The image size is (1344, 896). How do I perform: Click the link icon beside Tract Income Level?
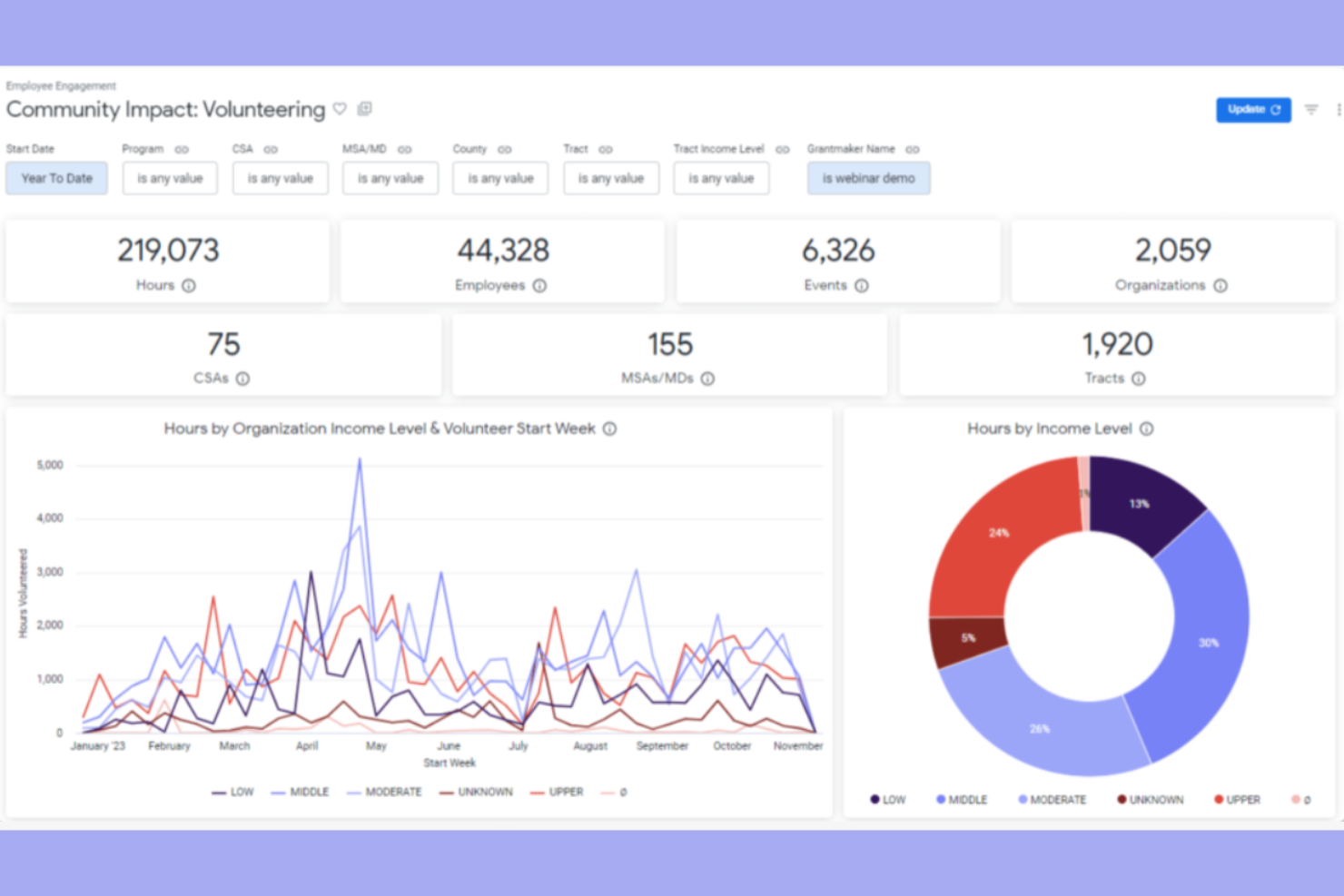(782, 148)
